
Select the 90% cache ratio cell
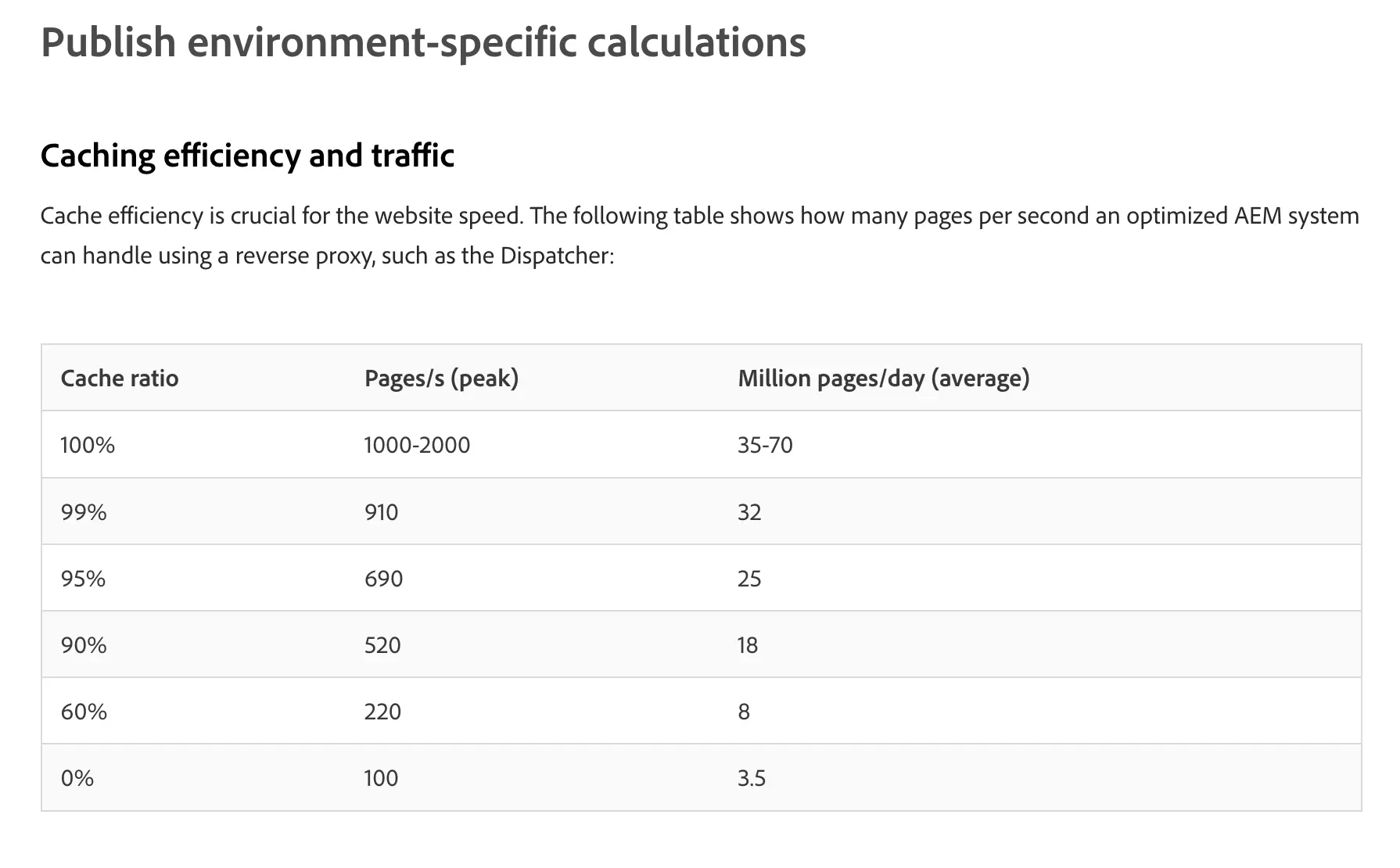[x=84, y=645]
